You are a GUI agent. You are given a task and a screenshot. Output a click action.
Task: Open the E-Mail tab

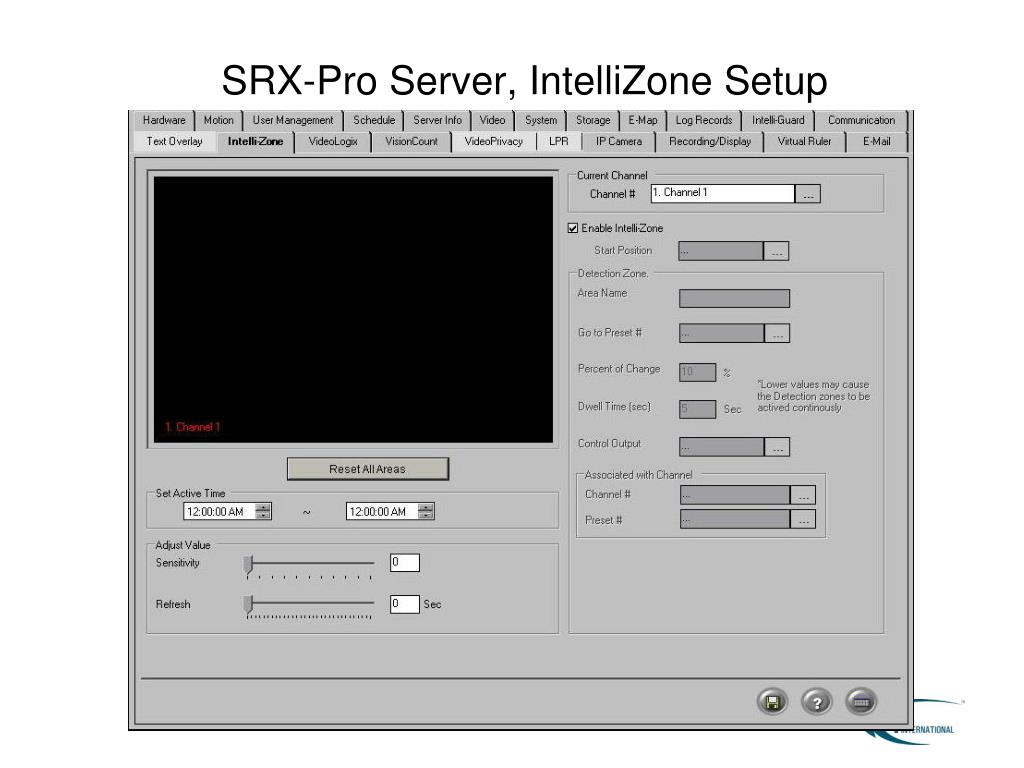click(x=876, y=141)
